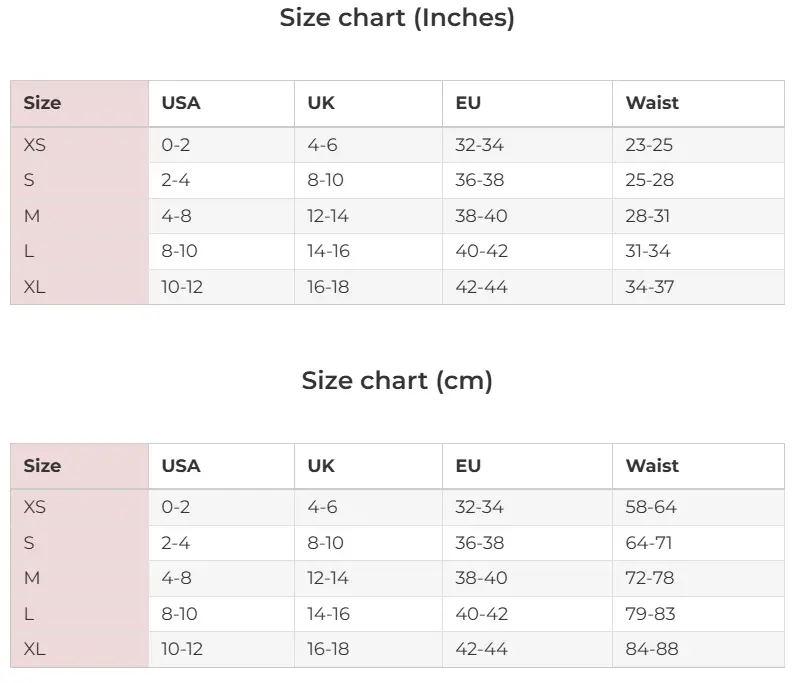Screen dimensions: 792x683
Task: Select the UK header in the cm chart
Action: (x=321, y=466)
